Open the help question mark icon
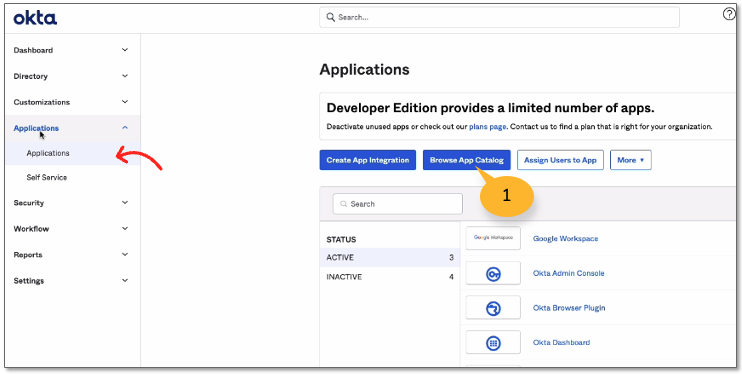 tap(729, 15)
